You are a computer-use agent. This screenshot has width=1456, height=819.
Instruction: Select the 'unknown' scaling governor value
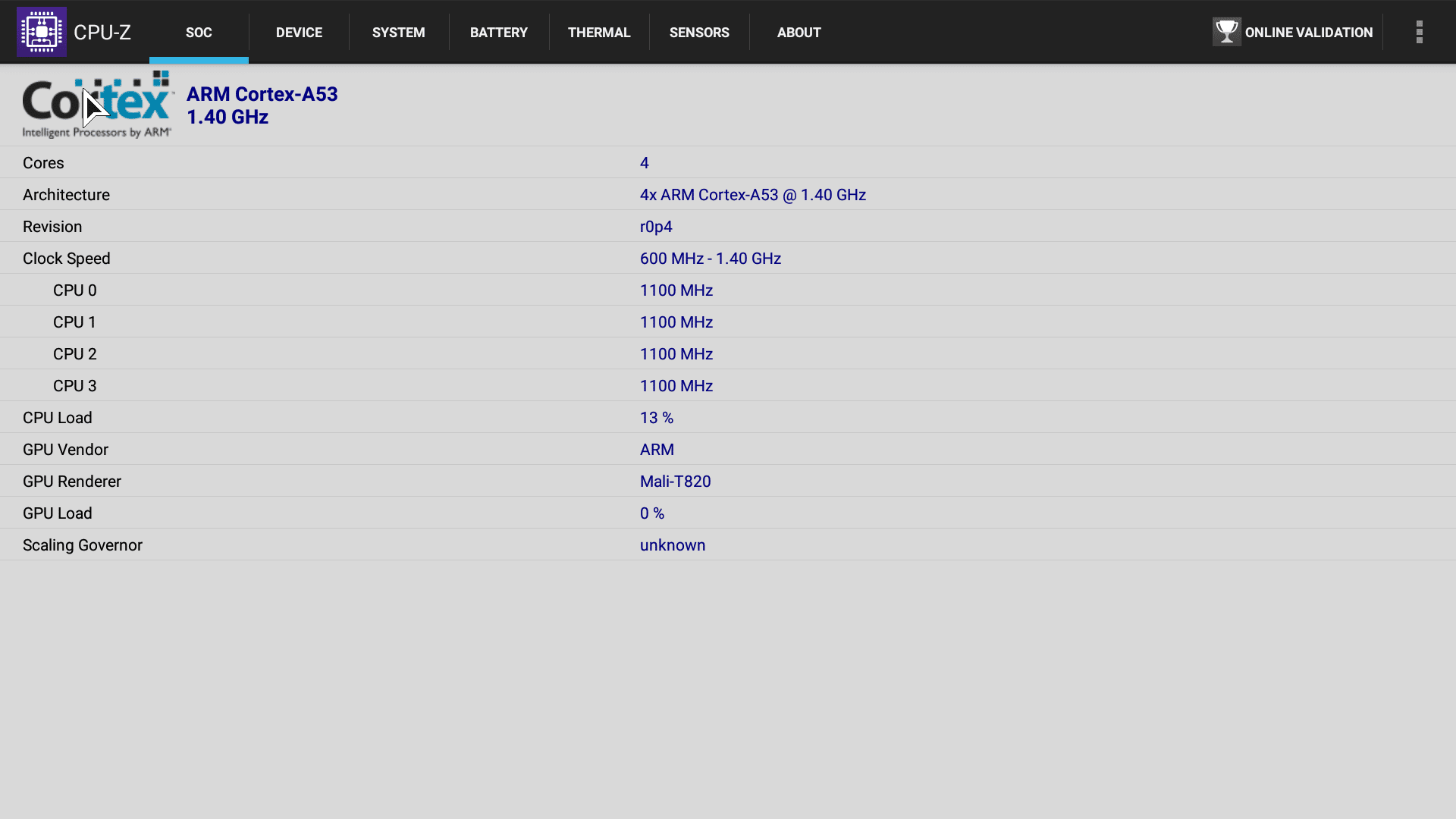[673, 545]
